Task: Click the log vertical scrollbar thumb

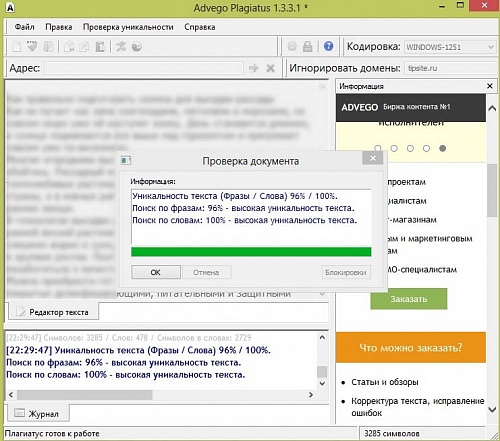Action: pos(322,371)
